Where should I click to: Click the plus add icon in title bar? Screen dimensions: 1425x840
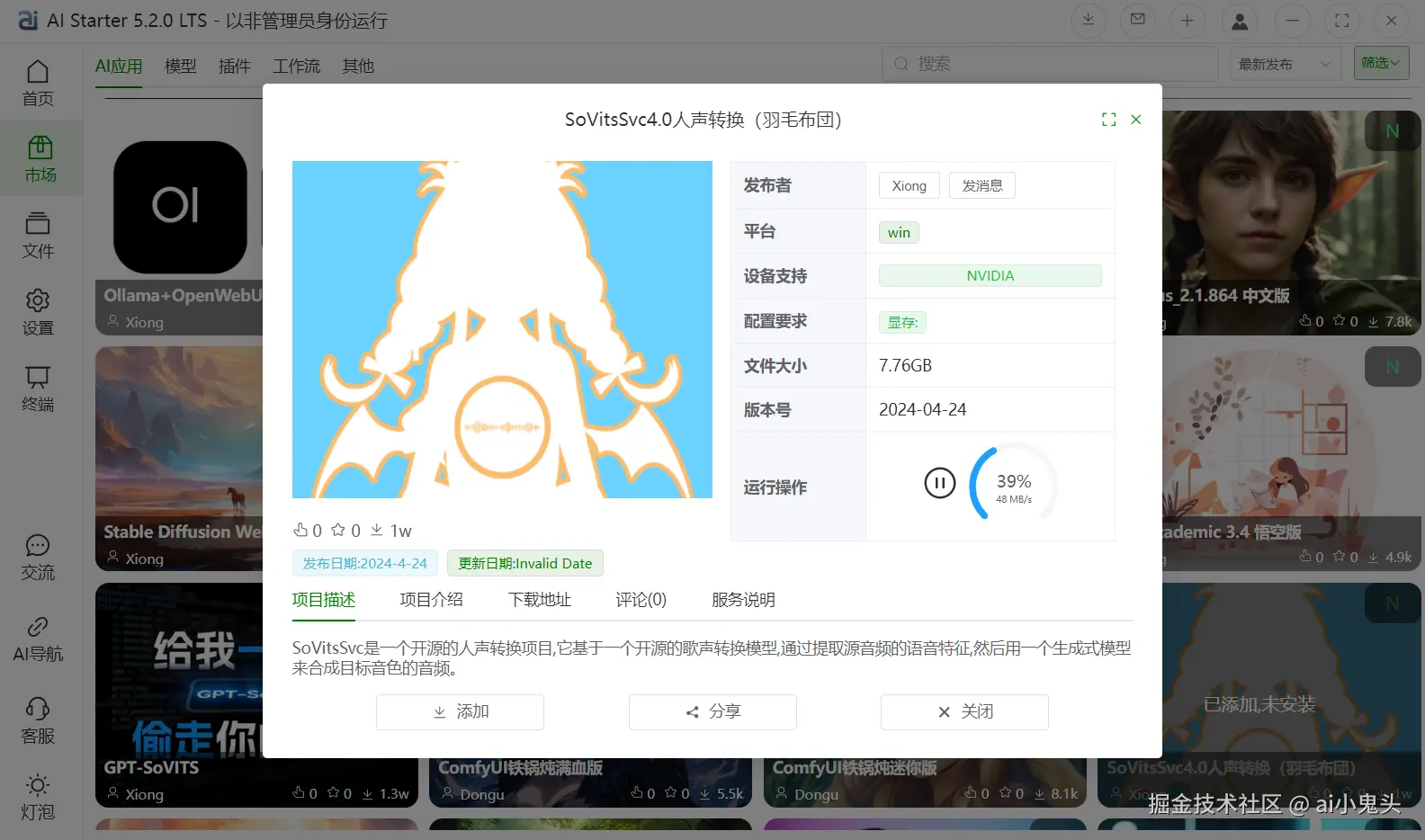[1187, 20]
